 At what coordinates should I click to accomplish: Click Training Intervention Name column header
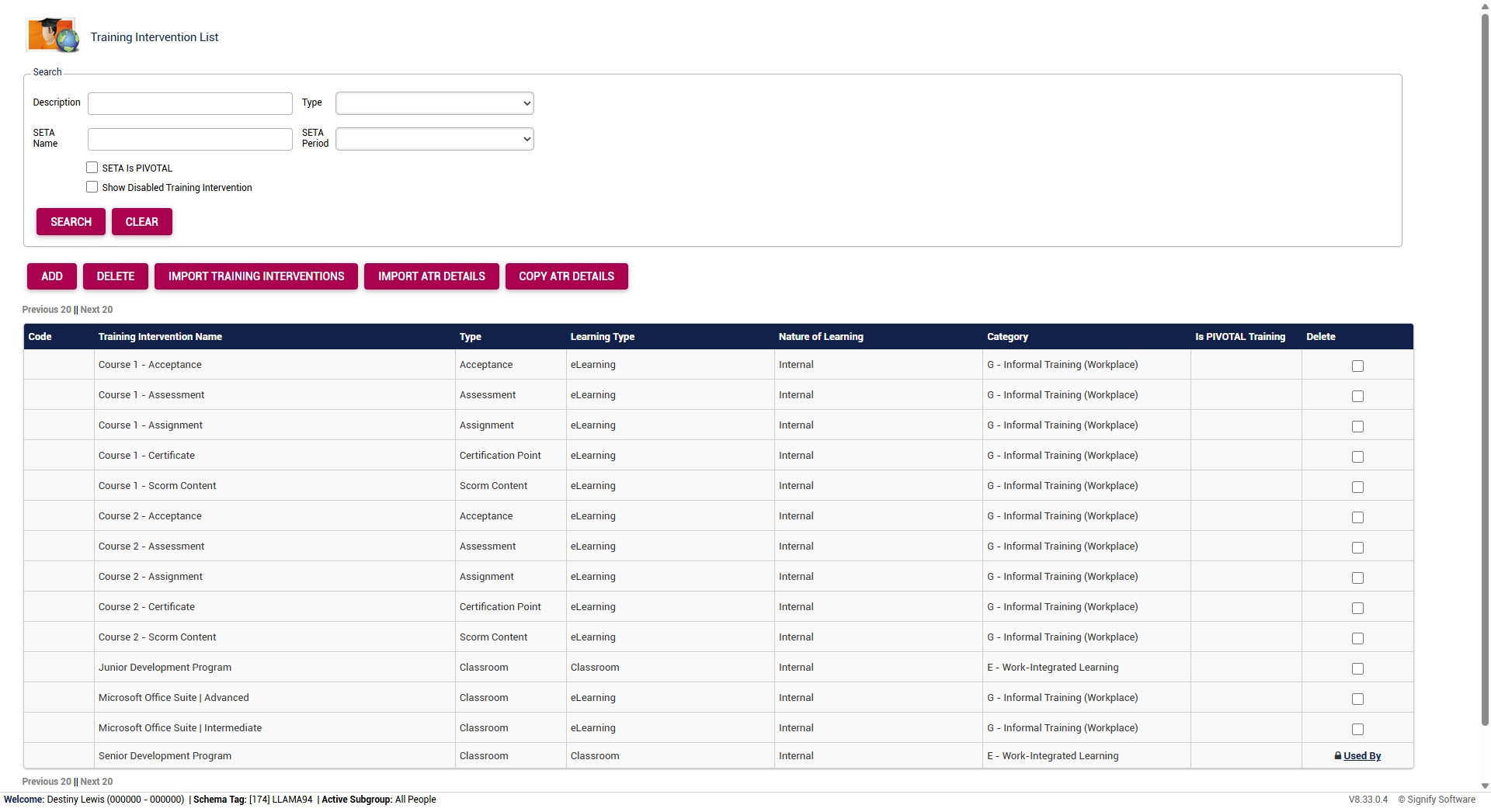160,336
